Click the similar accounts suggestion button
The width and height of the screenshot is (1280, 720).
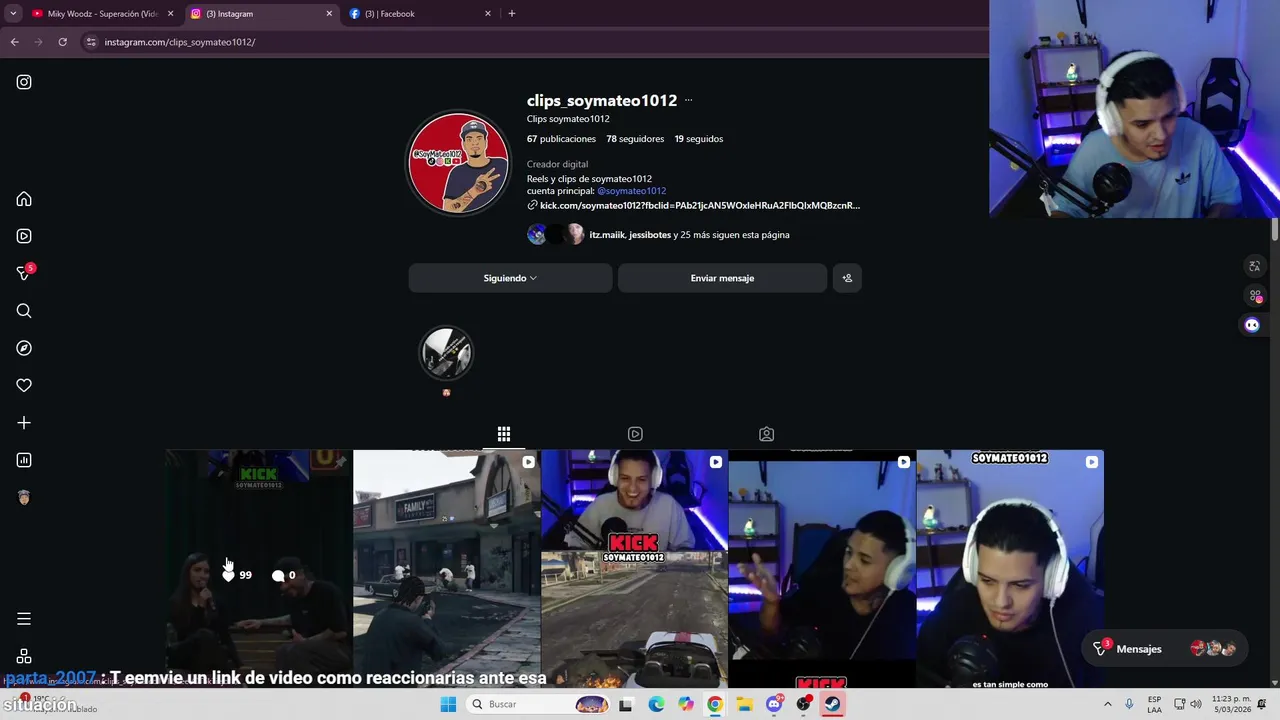tap(847, 278)
